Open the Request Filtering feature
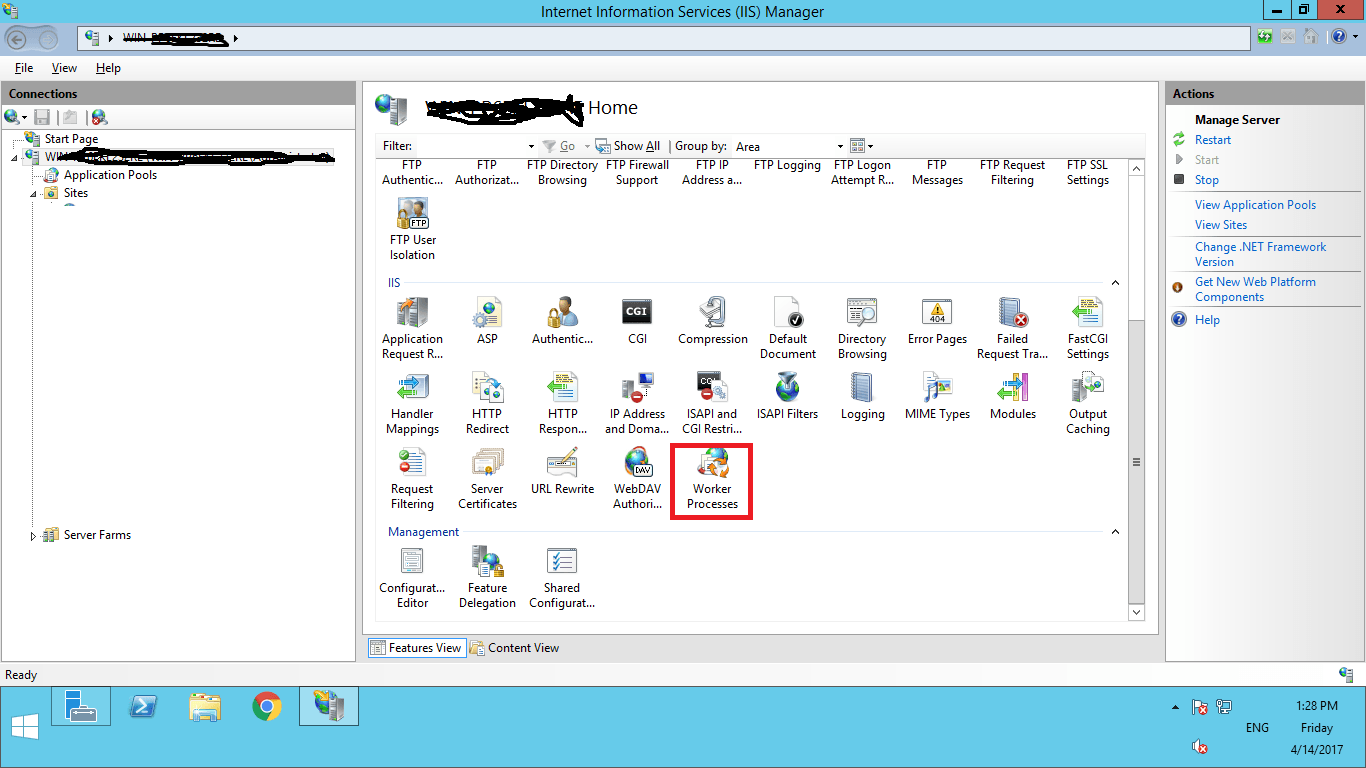 click(412, 478)
